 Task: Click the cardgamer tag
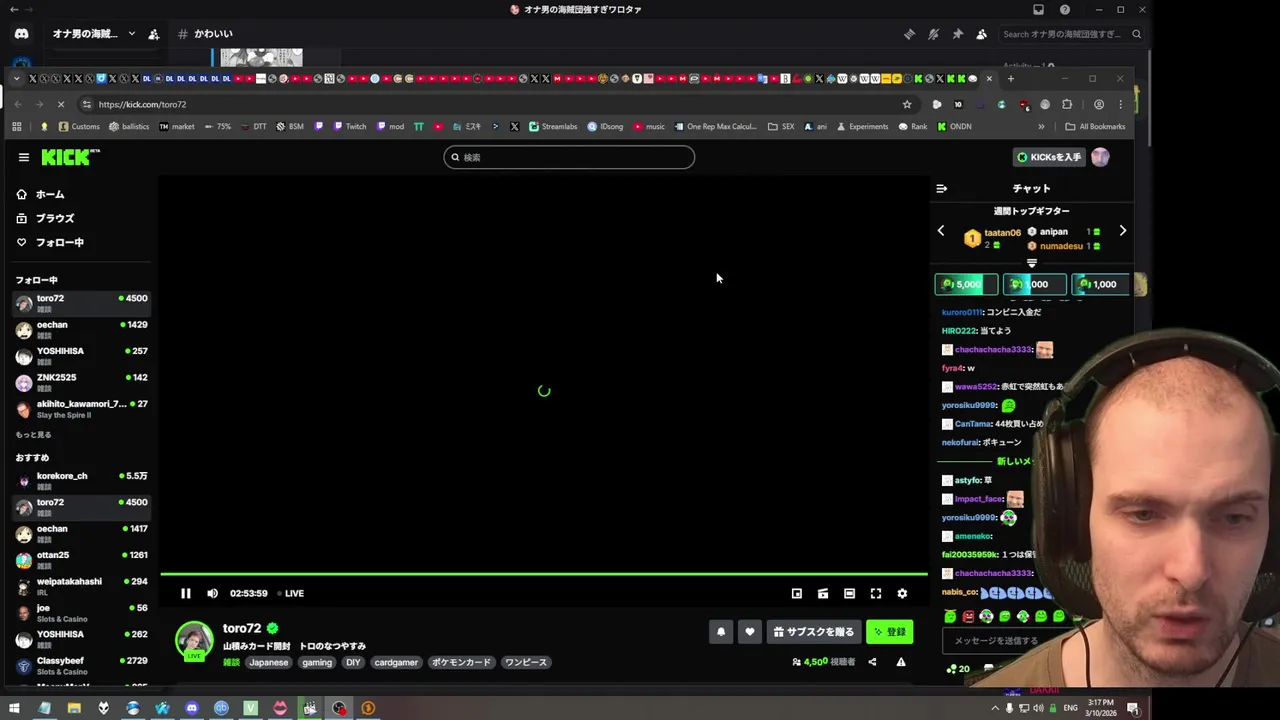point(396,662)
